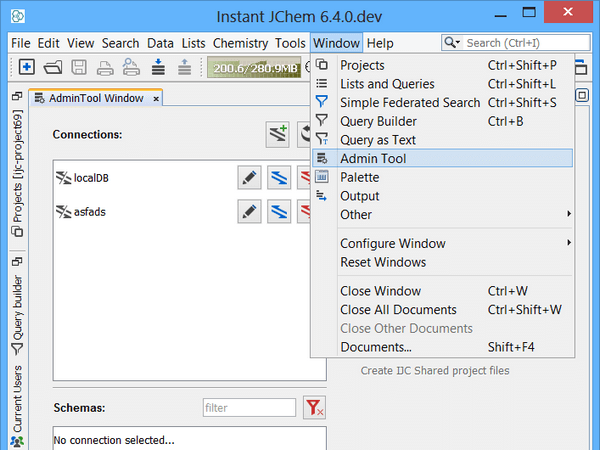
Task: Edit the localDB connection with pencil icon
Action: (x=250, y=178)
